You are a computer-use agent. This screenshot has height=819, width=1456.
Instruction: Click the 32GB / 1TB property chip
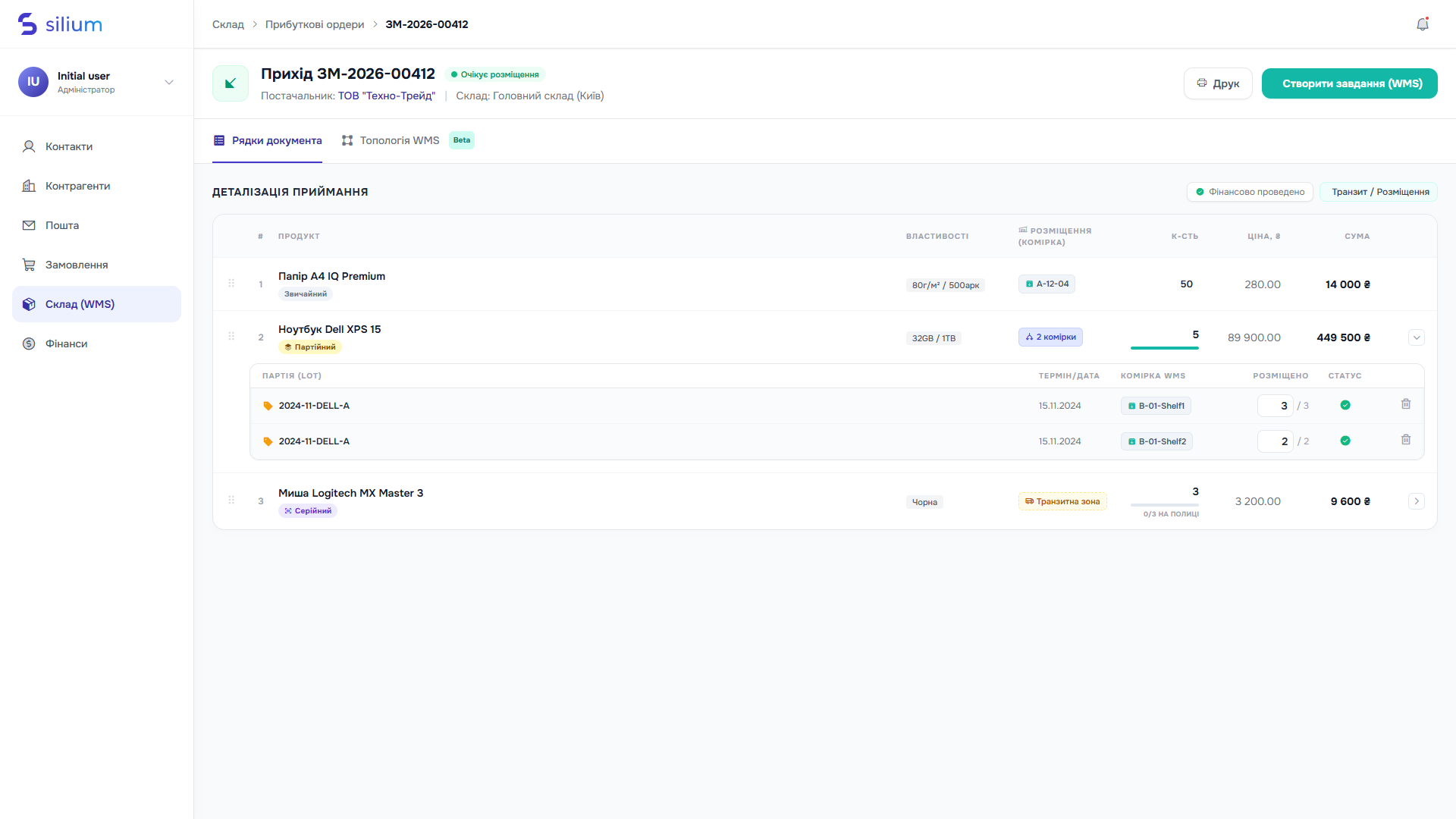tap(934, 338)
